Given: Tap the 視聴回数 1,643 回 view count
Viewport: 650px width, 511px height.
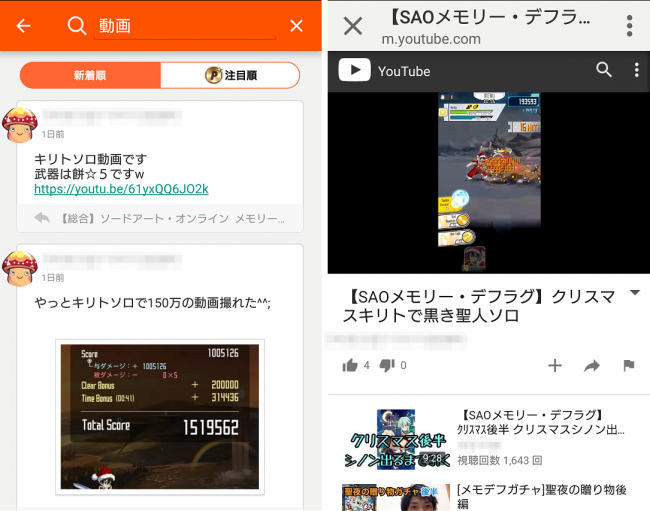Looking at the screenshot, I should point(500,460).
